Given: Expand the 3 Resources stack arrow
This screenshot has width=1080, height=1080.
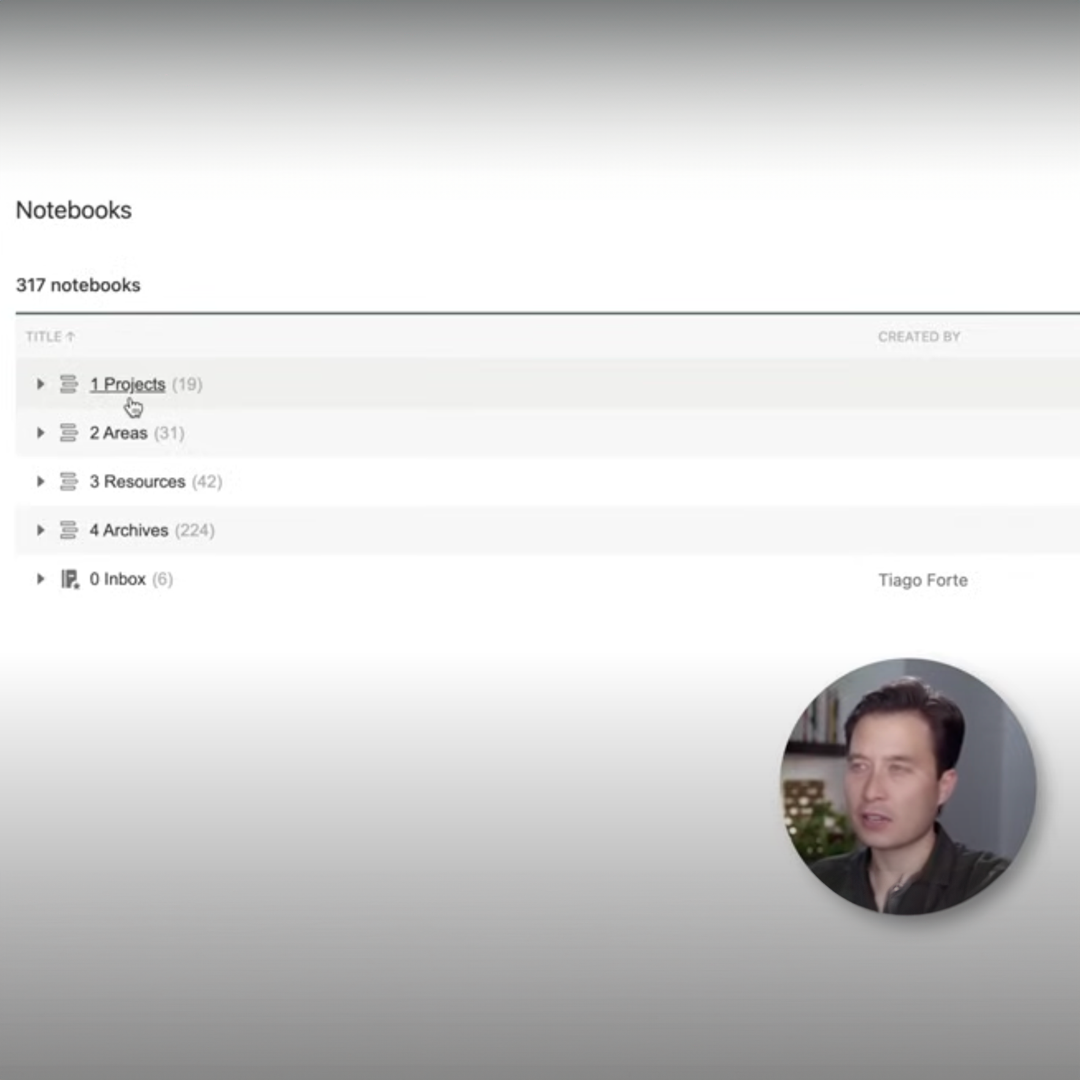Looking at the screenshot, I should (x=40, y=482).
